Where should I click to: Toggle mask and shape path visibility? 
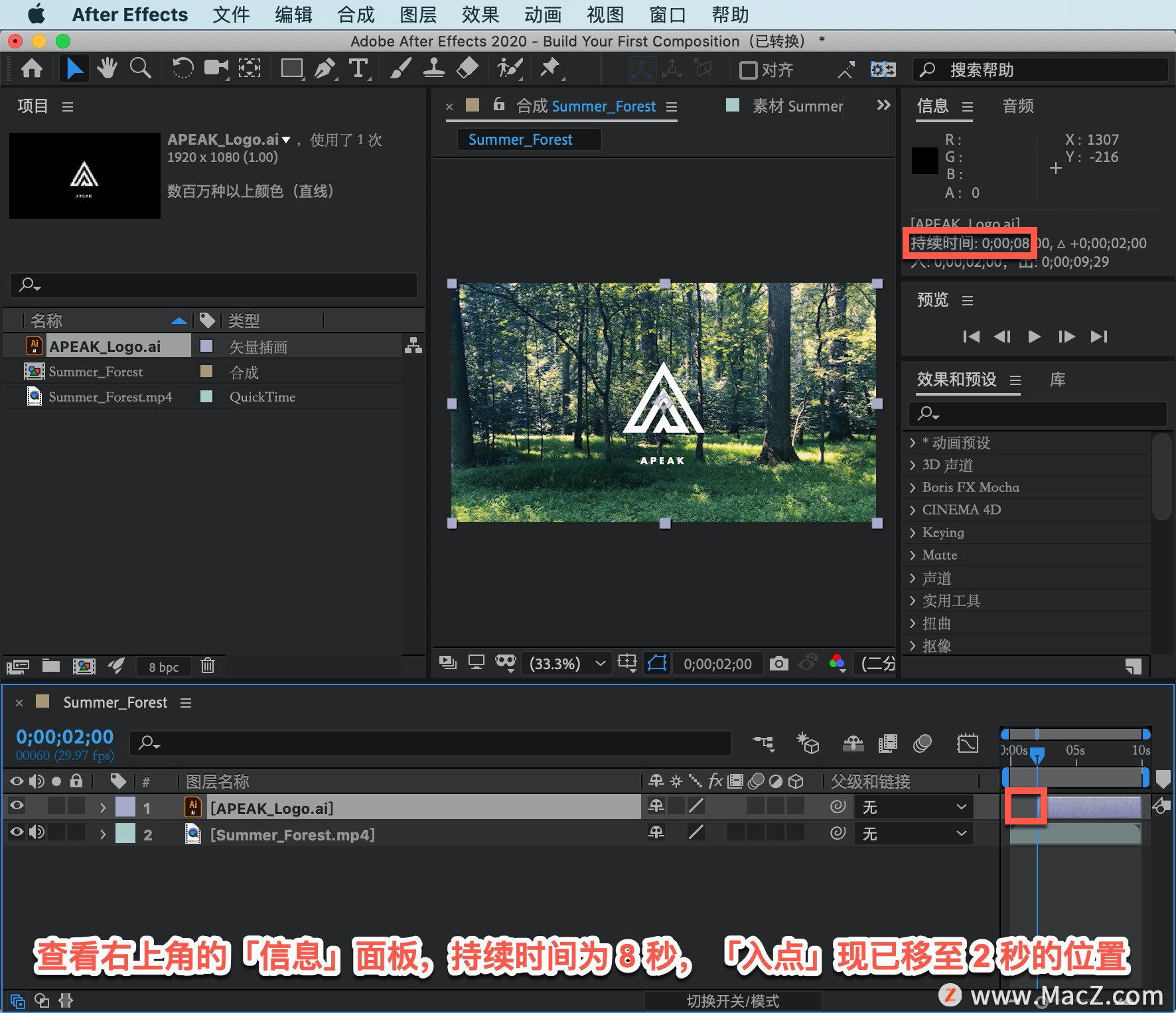coord(657,663)
